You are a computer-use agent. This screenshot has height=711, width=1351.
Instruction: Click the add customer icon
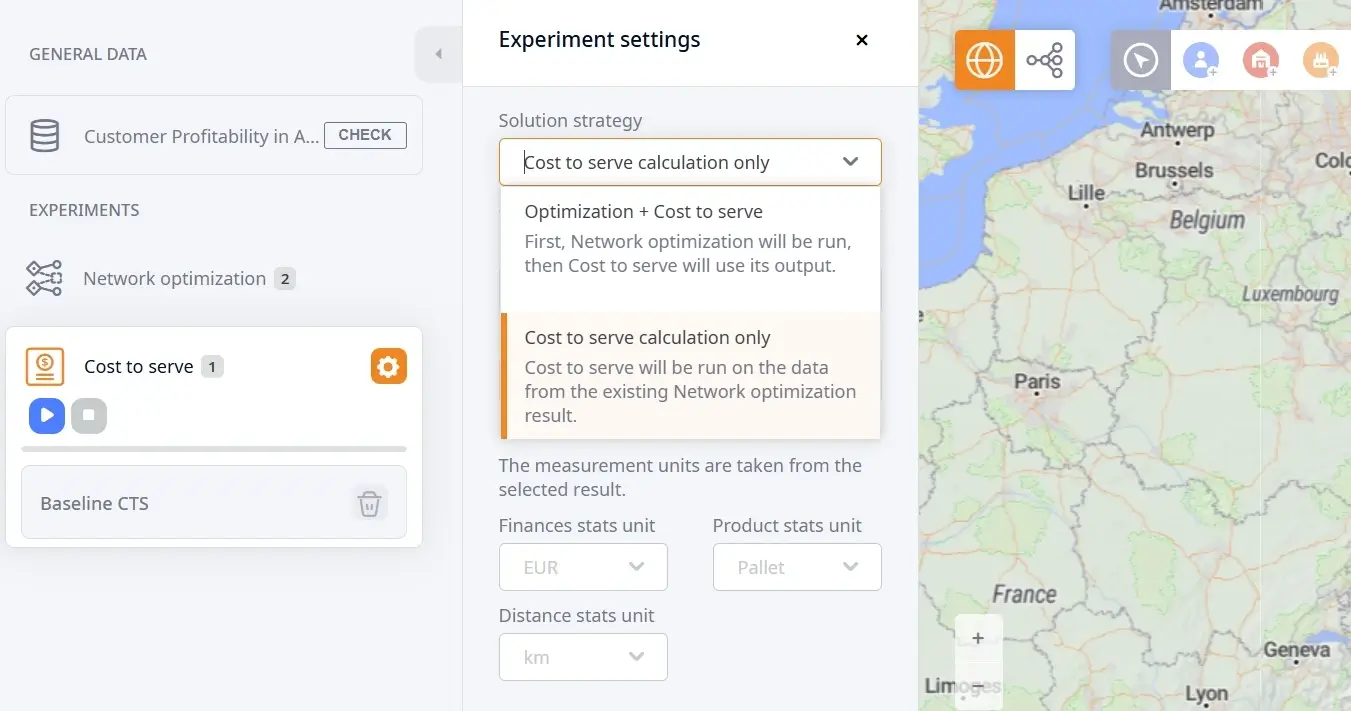click(x=1201, y=60)
